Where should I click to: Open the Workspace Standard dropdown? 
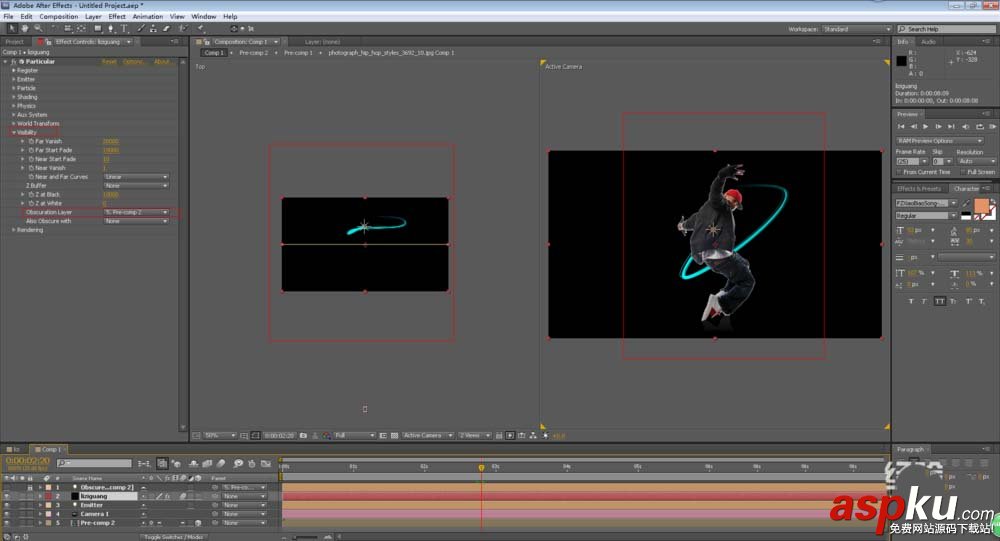pyautogui.click(x=857, y=29)
